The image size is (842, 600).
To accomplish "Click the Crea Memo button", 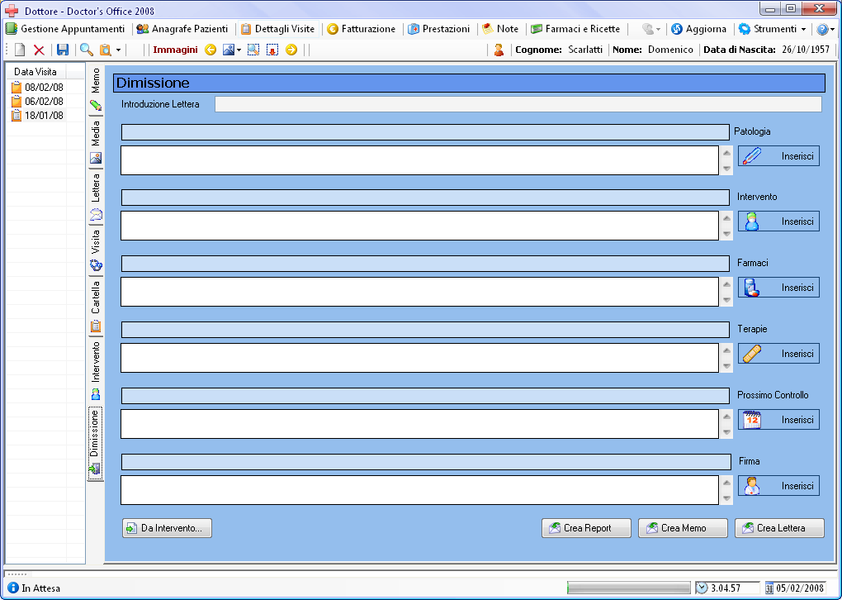I will (x=683, y=528).
